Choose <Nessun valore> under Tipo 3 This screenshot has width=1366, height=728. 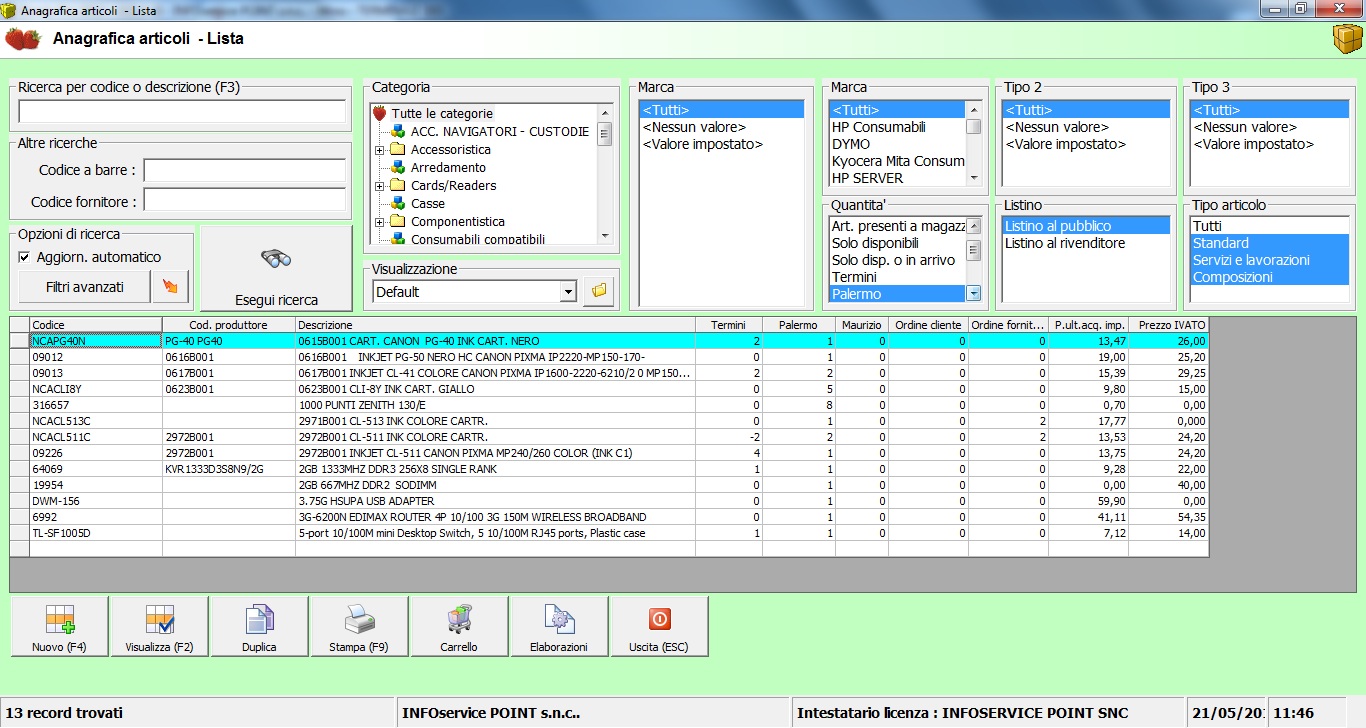1245,127
